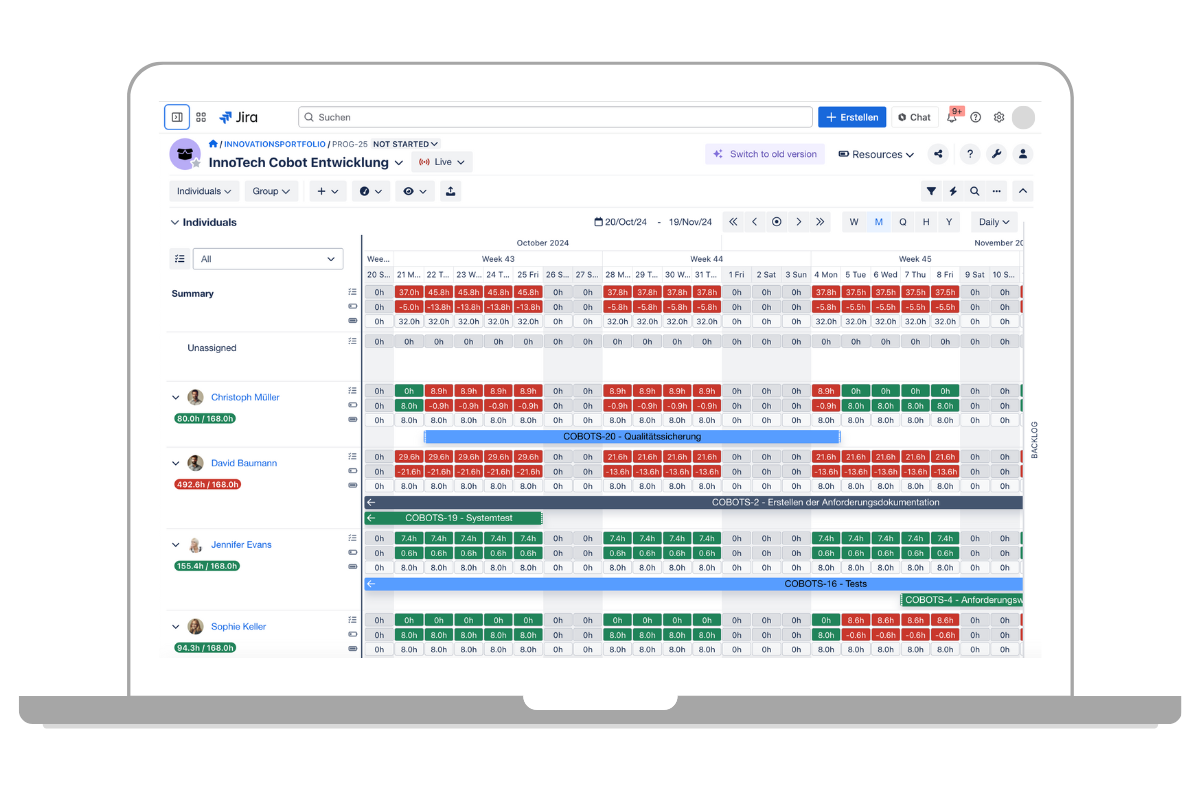Click the task-list icon in the Summary row
The image size is (1200, 790).
tap(352, 292)
